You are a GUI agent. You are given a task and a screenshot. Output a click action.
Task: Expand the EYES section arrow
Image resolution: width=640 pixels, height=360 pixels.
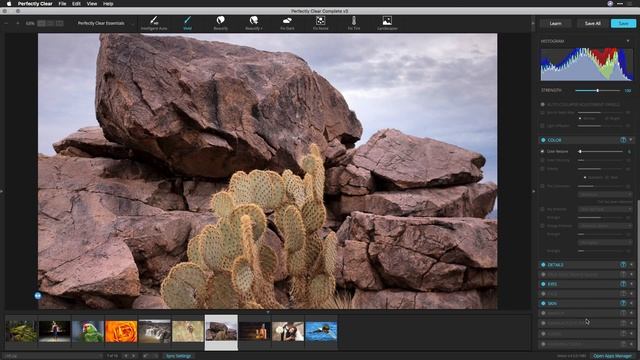click(631, 284)
